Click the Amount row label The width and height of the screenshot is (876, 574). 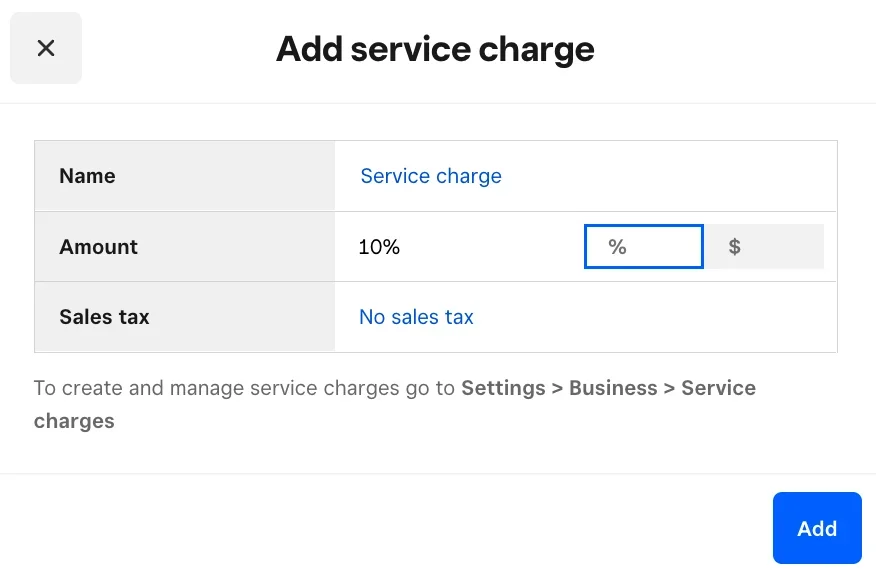click(98, 246)
